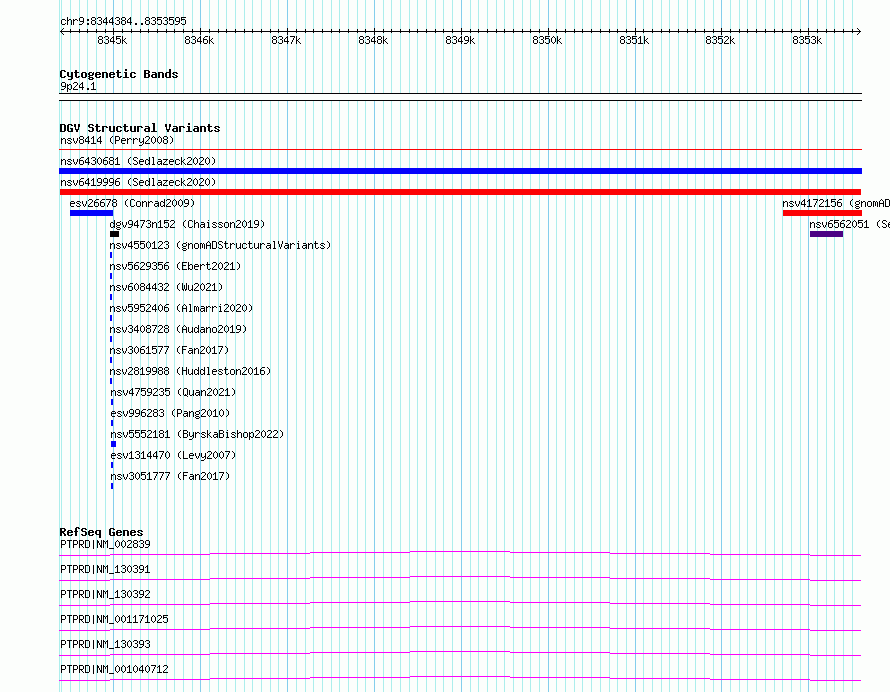890x692 pixels.
Task: Open the nsv2819988 (Huddleston2016) label
Action: pos(190,371)
